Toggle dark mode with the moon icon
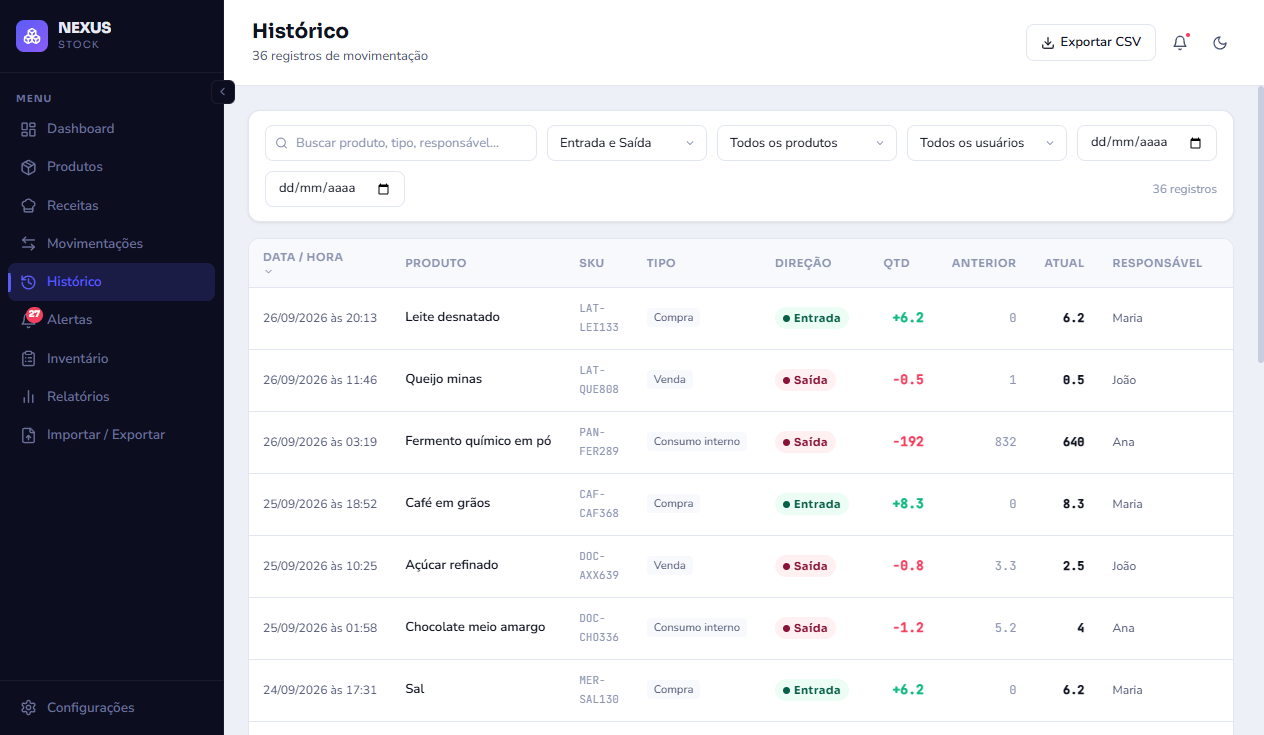The image size is (1264, 735). click(1220, 43)
